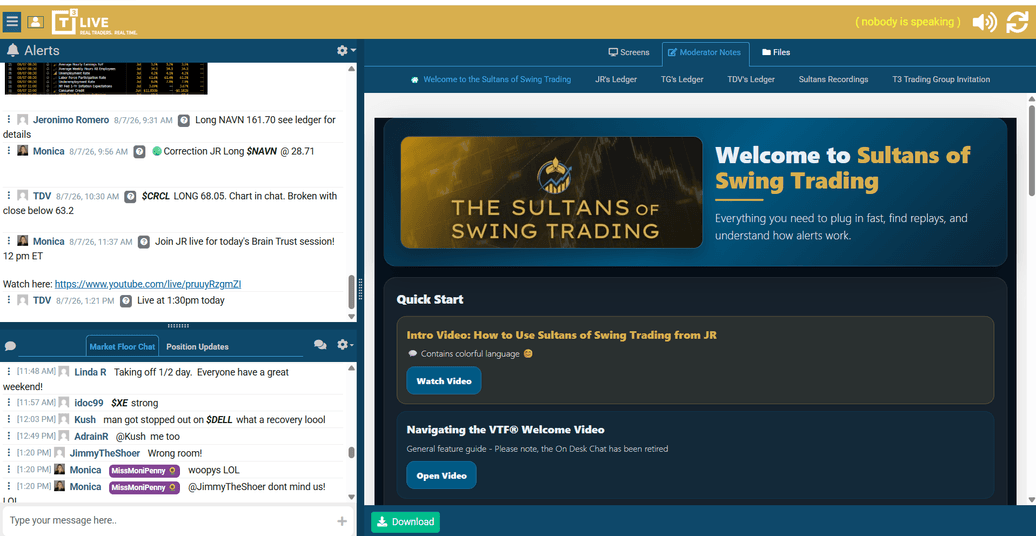Click green emoji in Monica correction alert
1036x536 pixels.
click(157, 151)
